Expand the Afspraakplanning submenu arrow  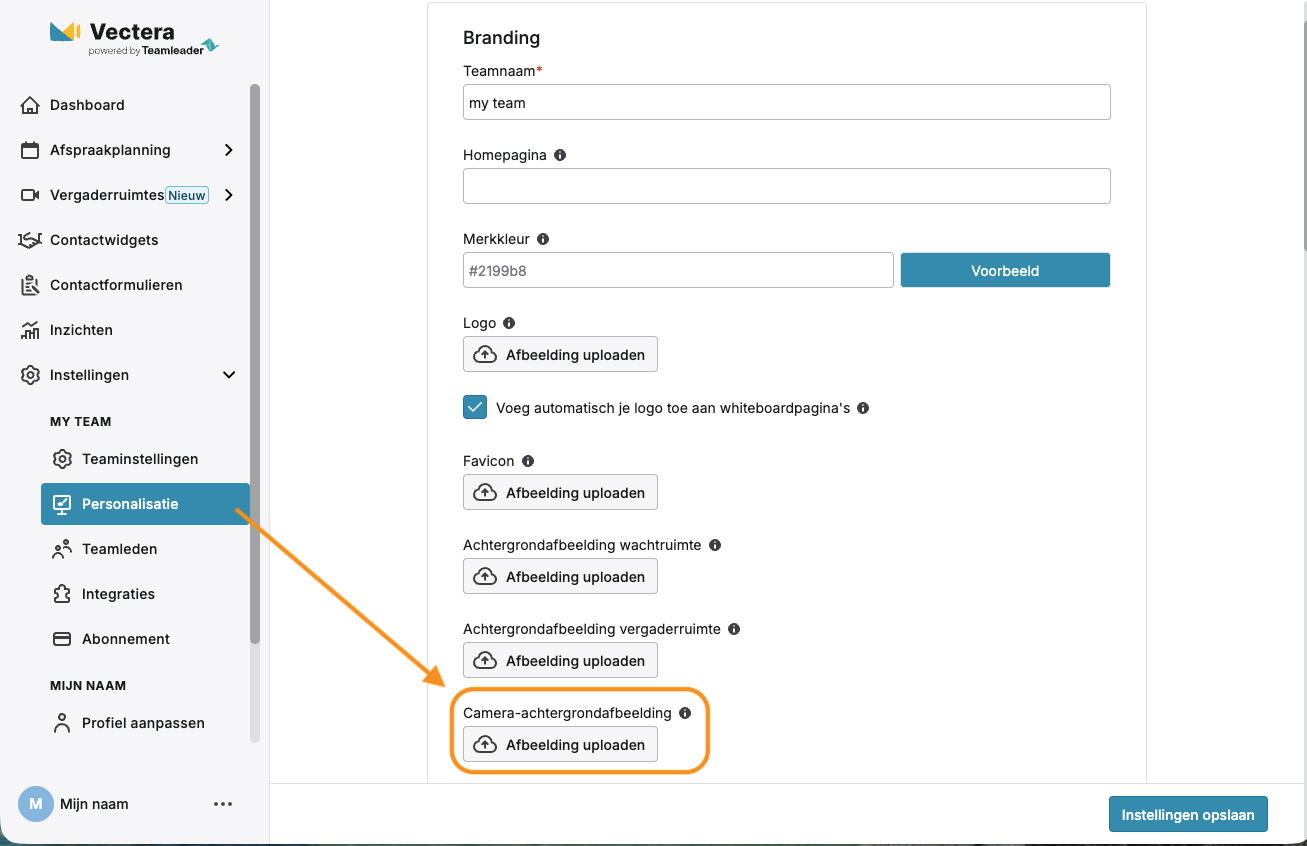(x=229, y=150)
